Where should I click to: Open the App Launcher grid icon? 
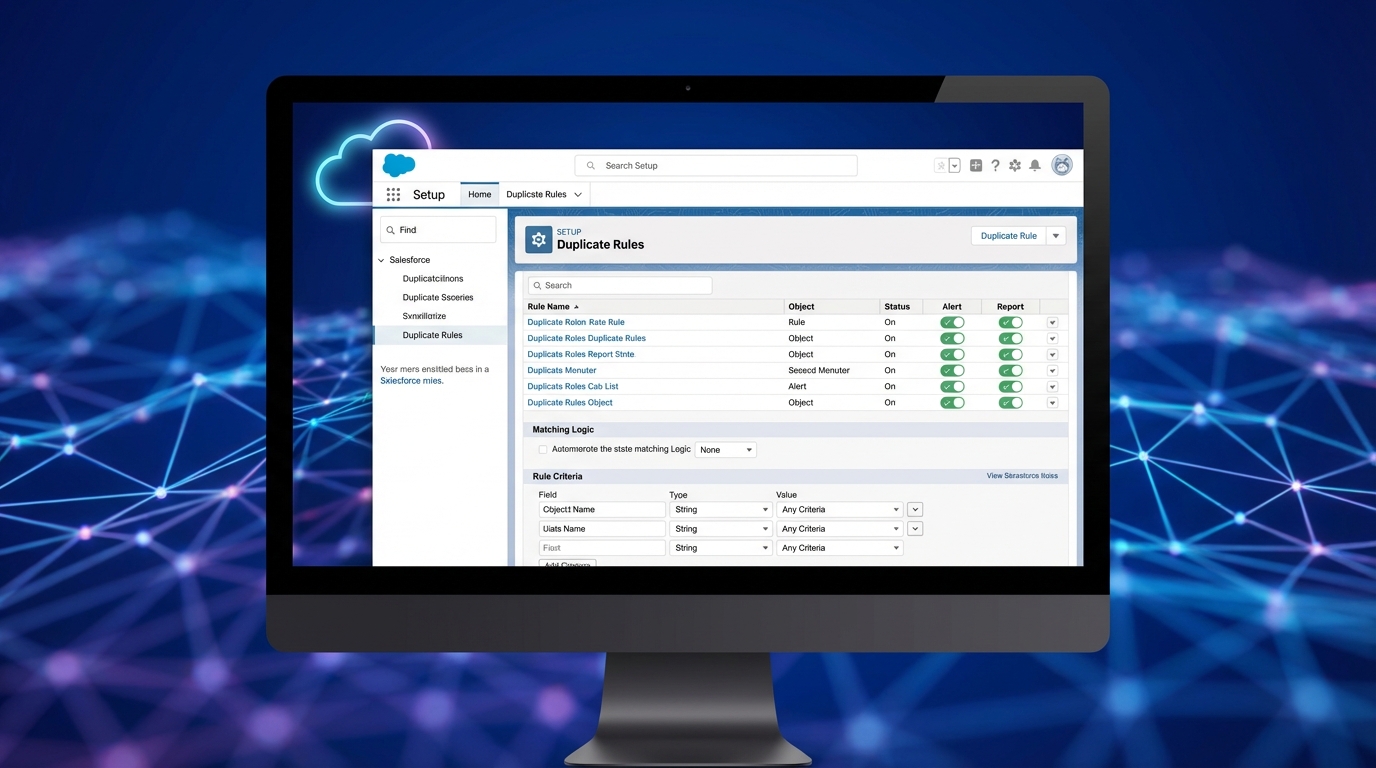394,194
